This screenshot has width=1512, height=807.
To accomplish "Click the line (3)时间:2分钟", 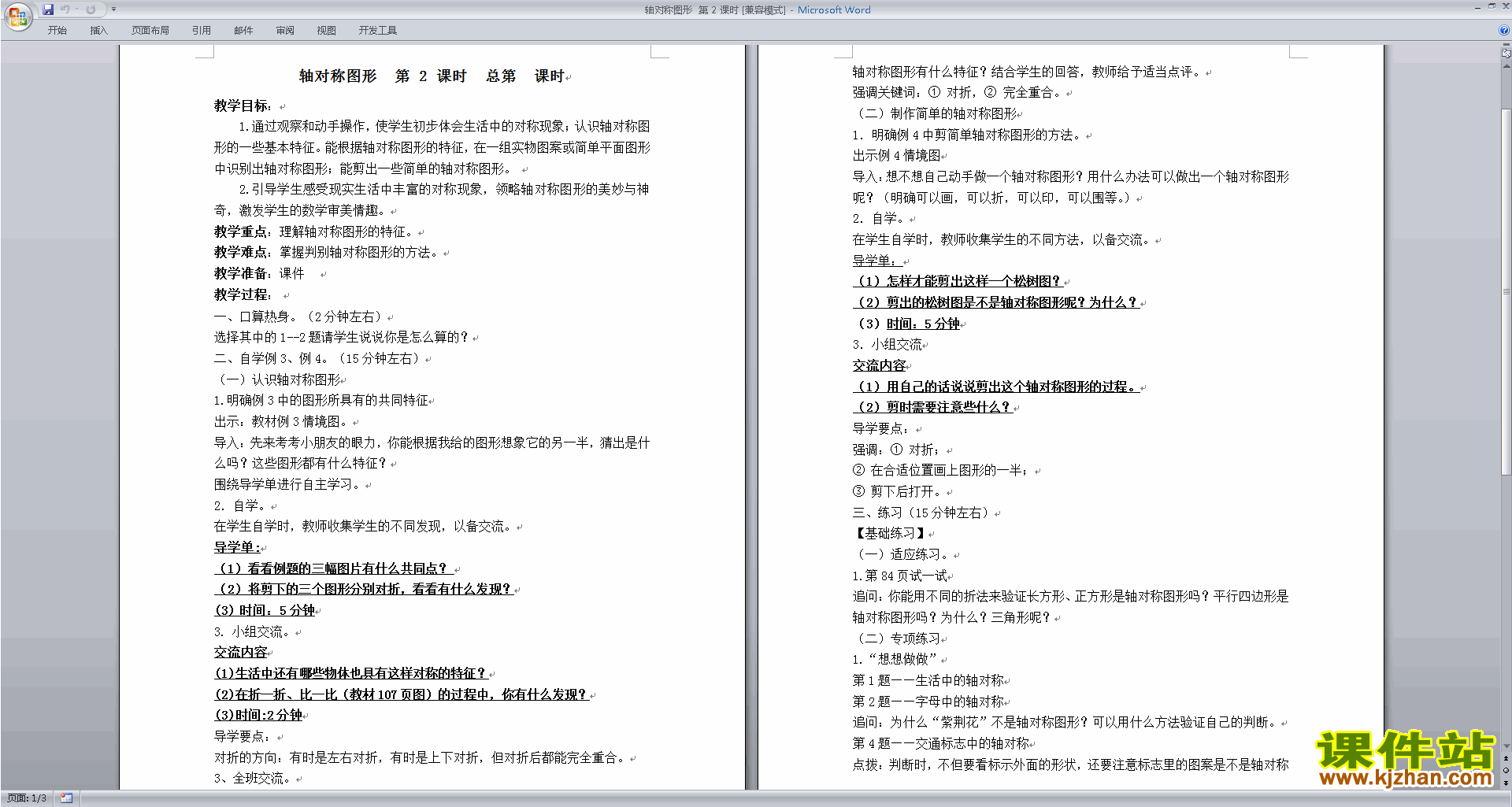I will [258, 715].
